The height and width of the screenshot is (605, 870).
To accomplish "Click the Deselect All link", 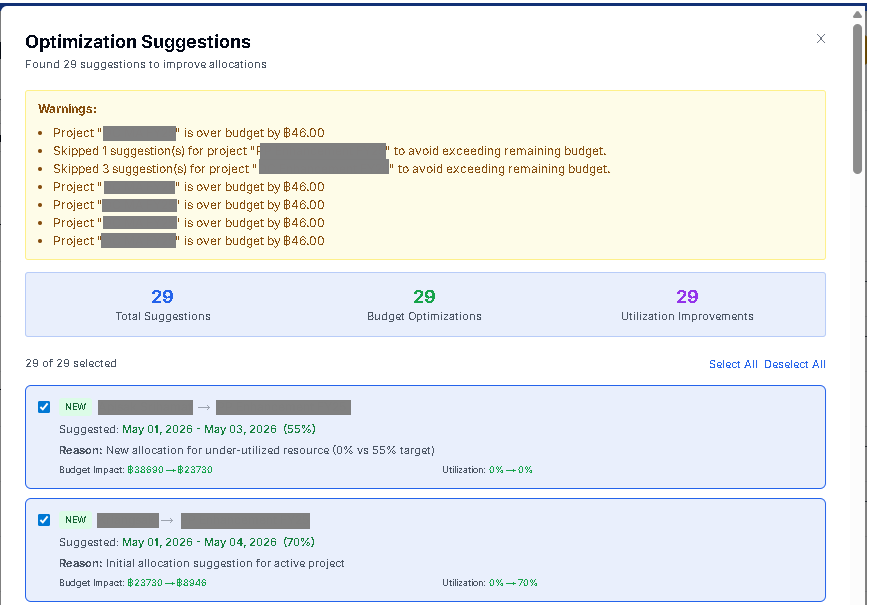I will 795,364.
